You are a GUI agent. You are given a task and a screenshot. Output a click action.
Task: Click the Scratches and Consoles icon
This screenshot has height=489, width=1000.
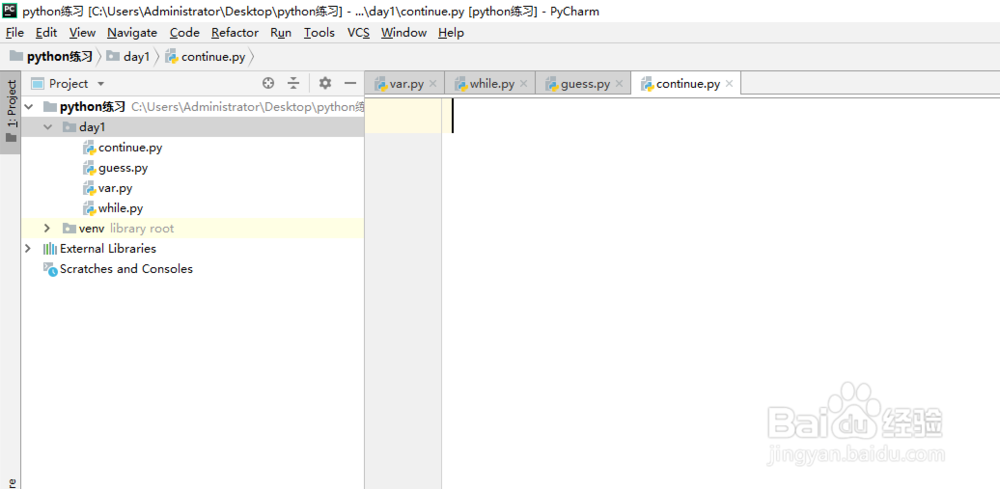[50, 269]
